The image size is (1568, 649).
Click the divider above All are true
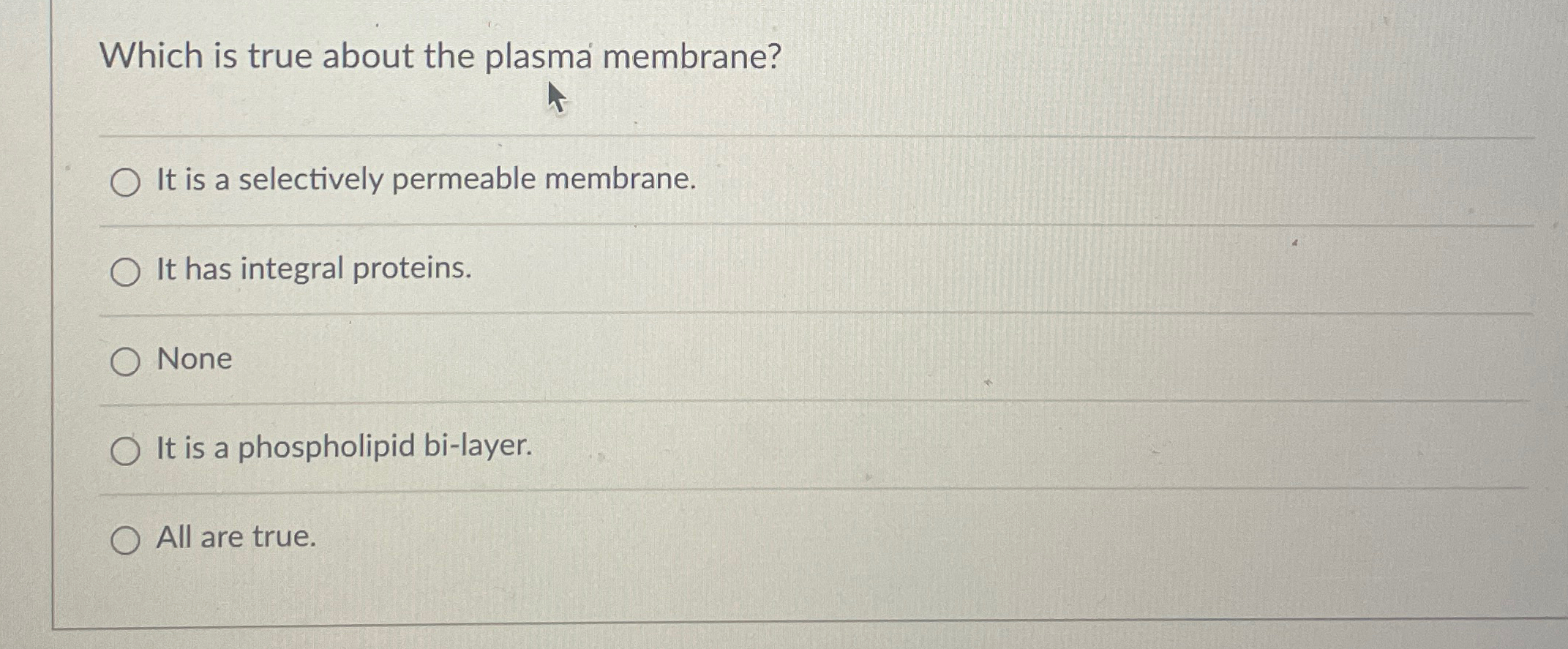coord(732,492)
